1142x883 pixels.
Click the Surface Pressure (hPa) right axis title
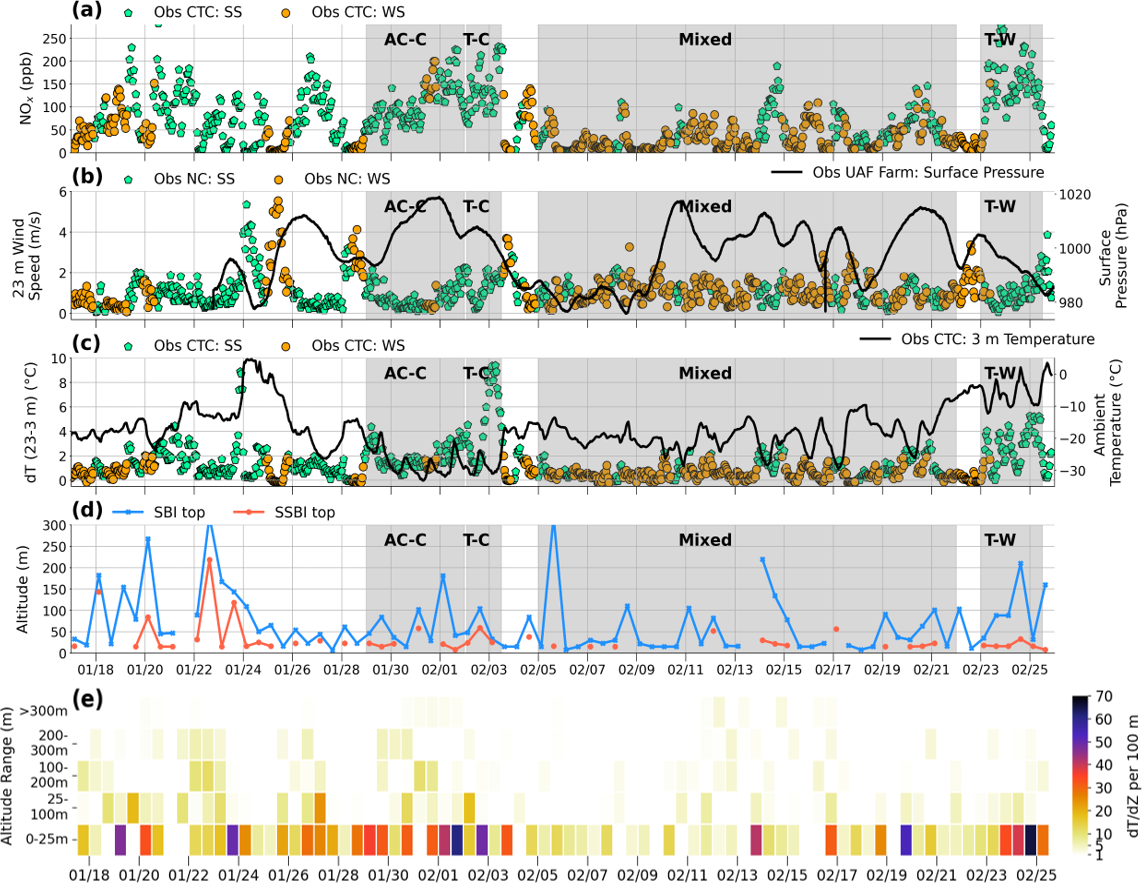tap(1110, 253)
